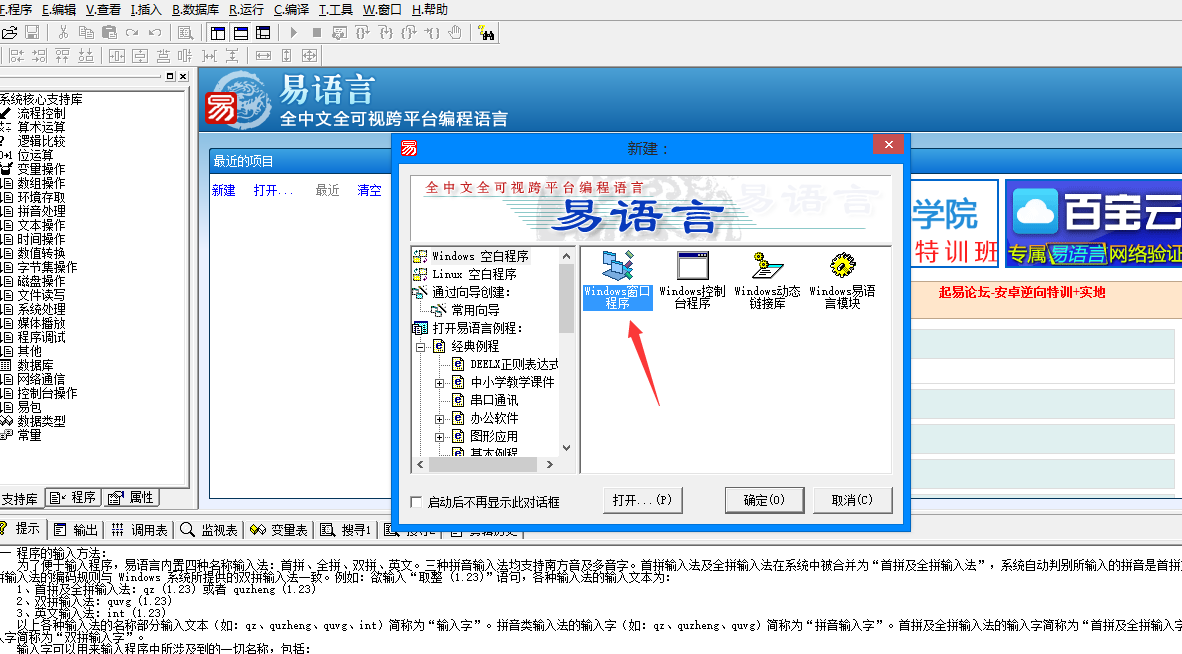Expand the 办公软件 tree node
This screenshot has height=654, width=1182.
coord(439,419)
